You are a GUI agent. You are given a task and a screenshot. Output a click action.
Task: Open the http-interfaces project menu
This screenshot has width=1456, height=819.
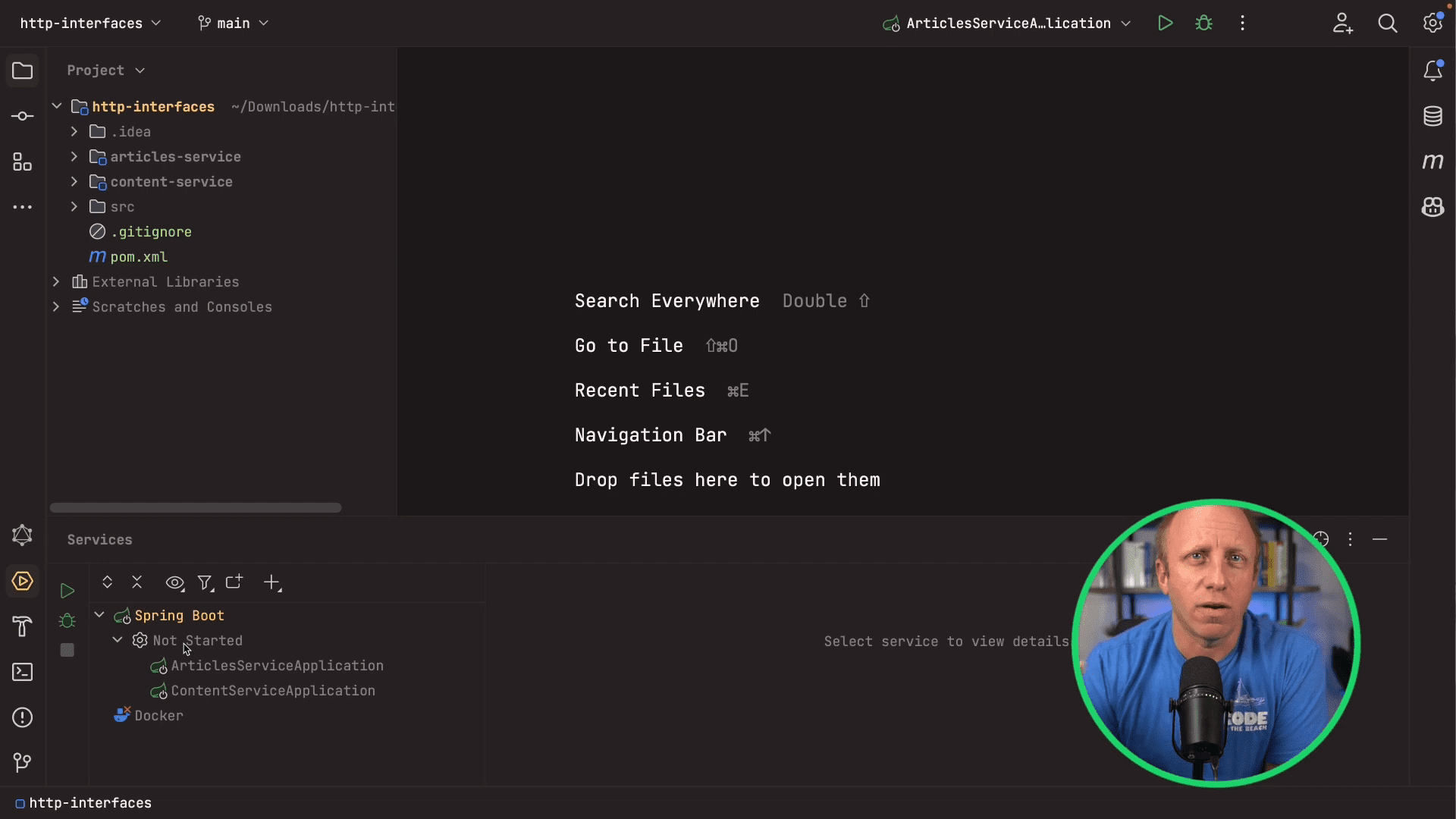point(89,23)
